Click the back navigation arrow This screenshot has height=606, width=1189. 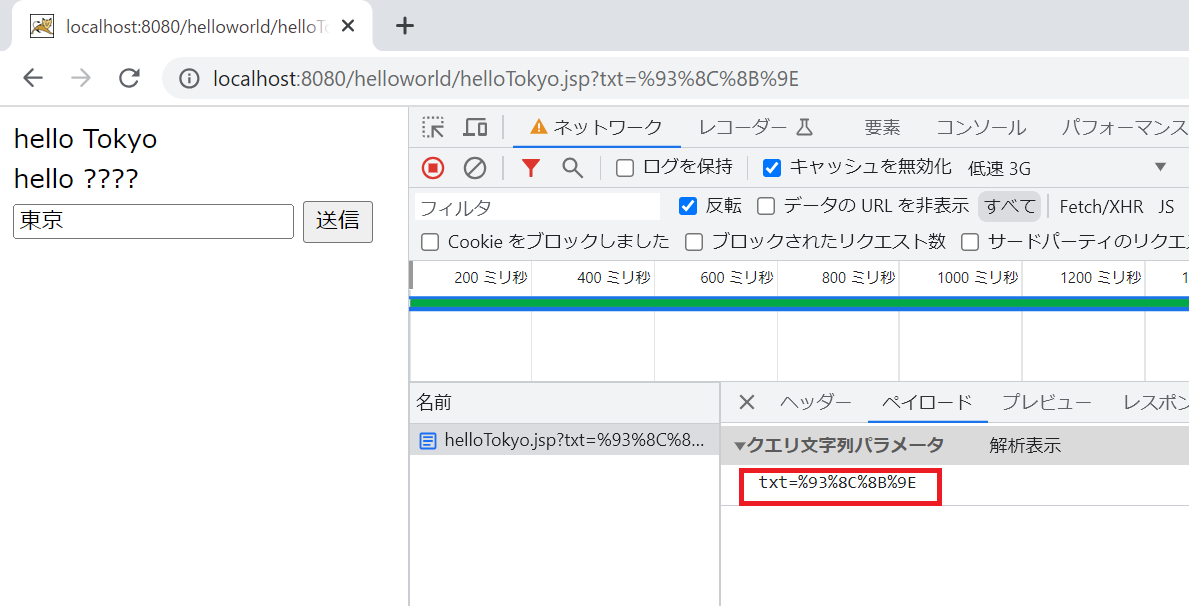[x=33, y=78]
